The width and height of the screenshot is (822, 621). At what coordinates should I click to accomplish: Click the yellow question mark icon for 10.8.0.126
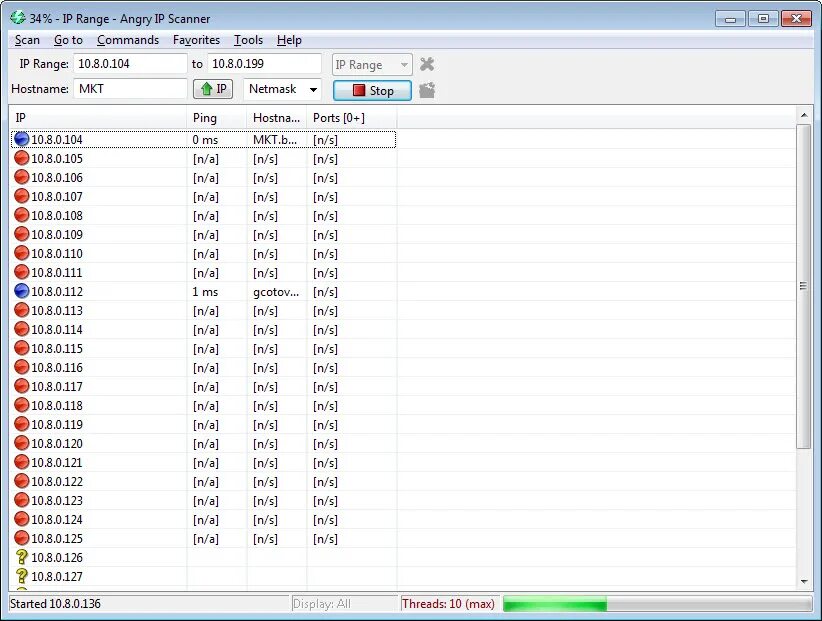(x=21, y=557)
